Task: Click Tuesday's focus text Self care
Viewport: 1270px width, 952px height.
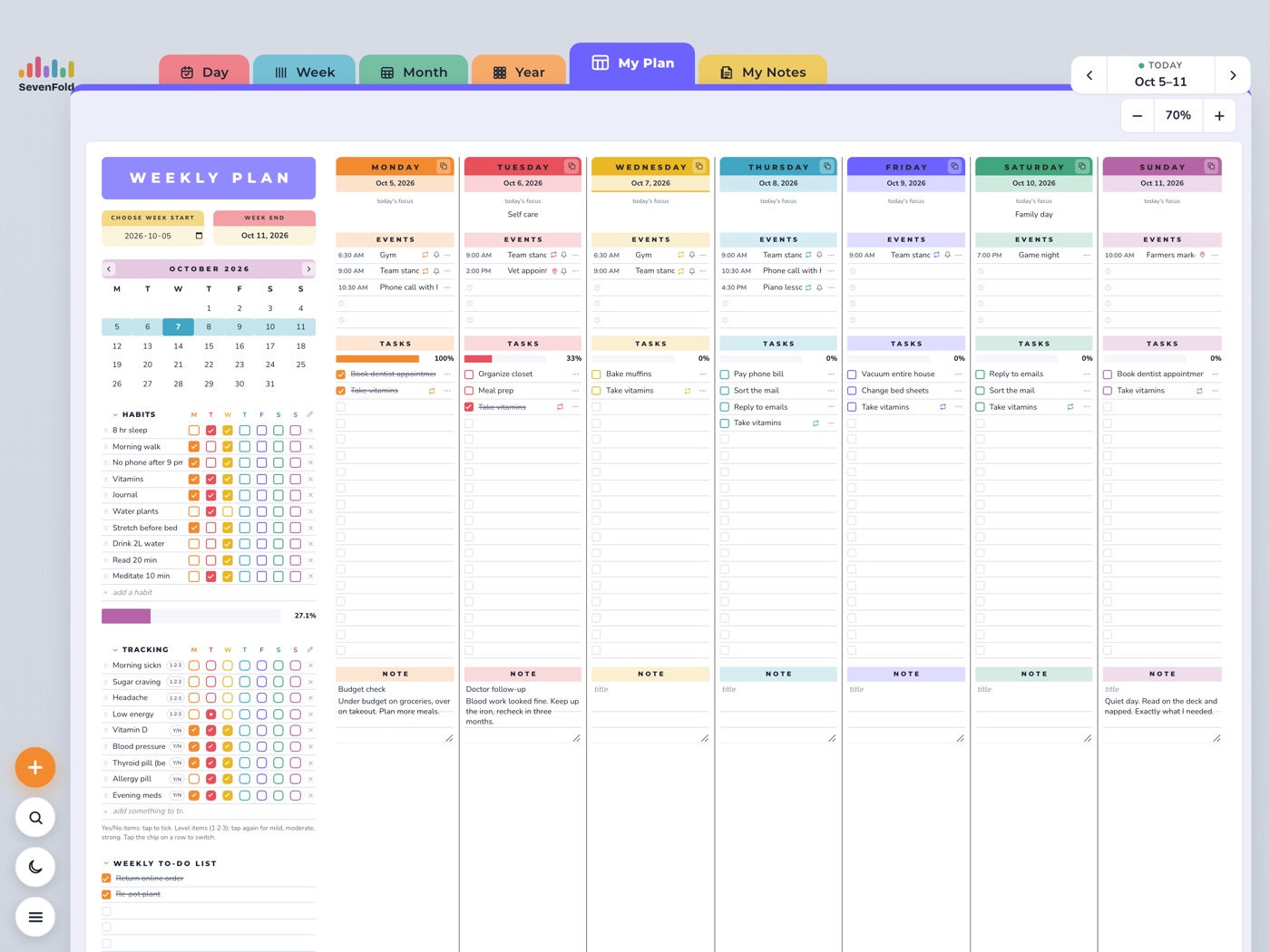Action: click(523, 215)
